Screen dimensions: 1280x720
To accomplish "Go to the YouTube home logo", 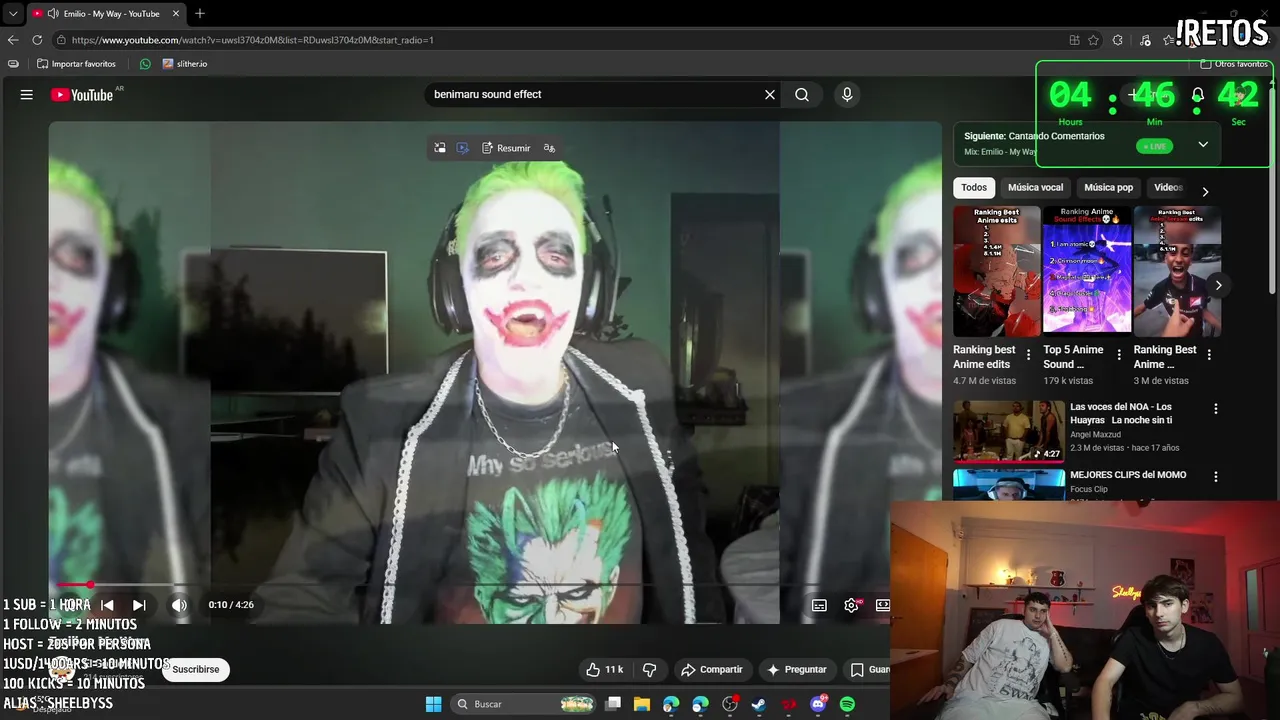I will coord(82,95).
